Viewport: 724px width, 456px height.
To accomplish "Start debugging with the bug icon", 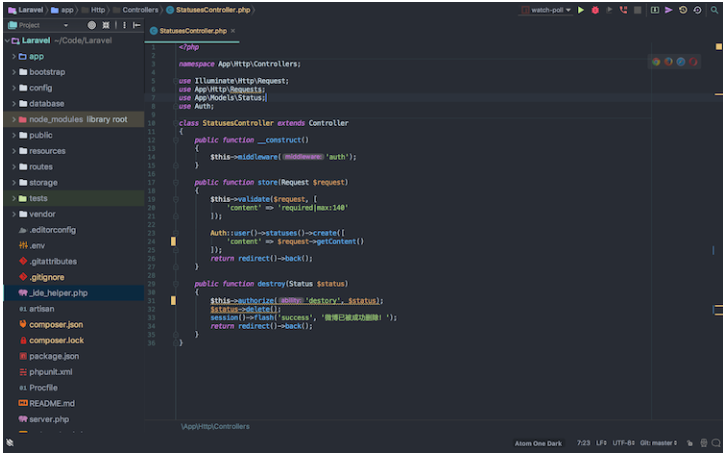I will coord(595,10).
